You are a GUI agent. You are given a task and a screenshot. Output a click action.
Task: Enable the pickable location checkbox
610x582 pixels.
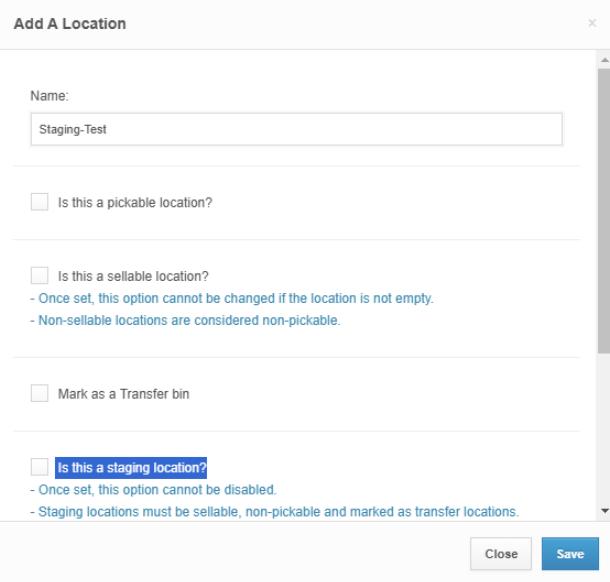[40, 202]
